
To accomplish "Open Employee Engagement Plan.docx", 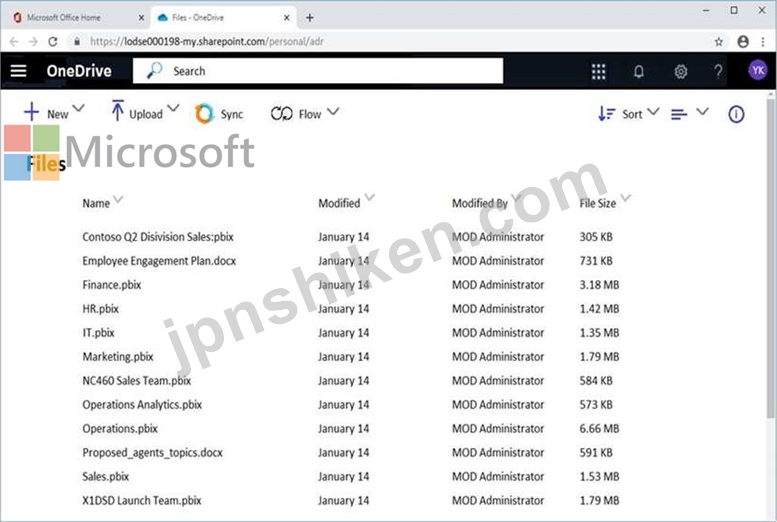I will (x=159, y=261).
